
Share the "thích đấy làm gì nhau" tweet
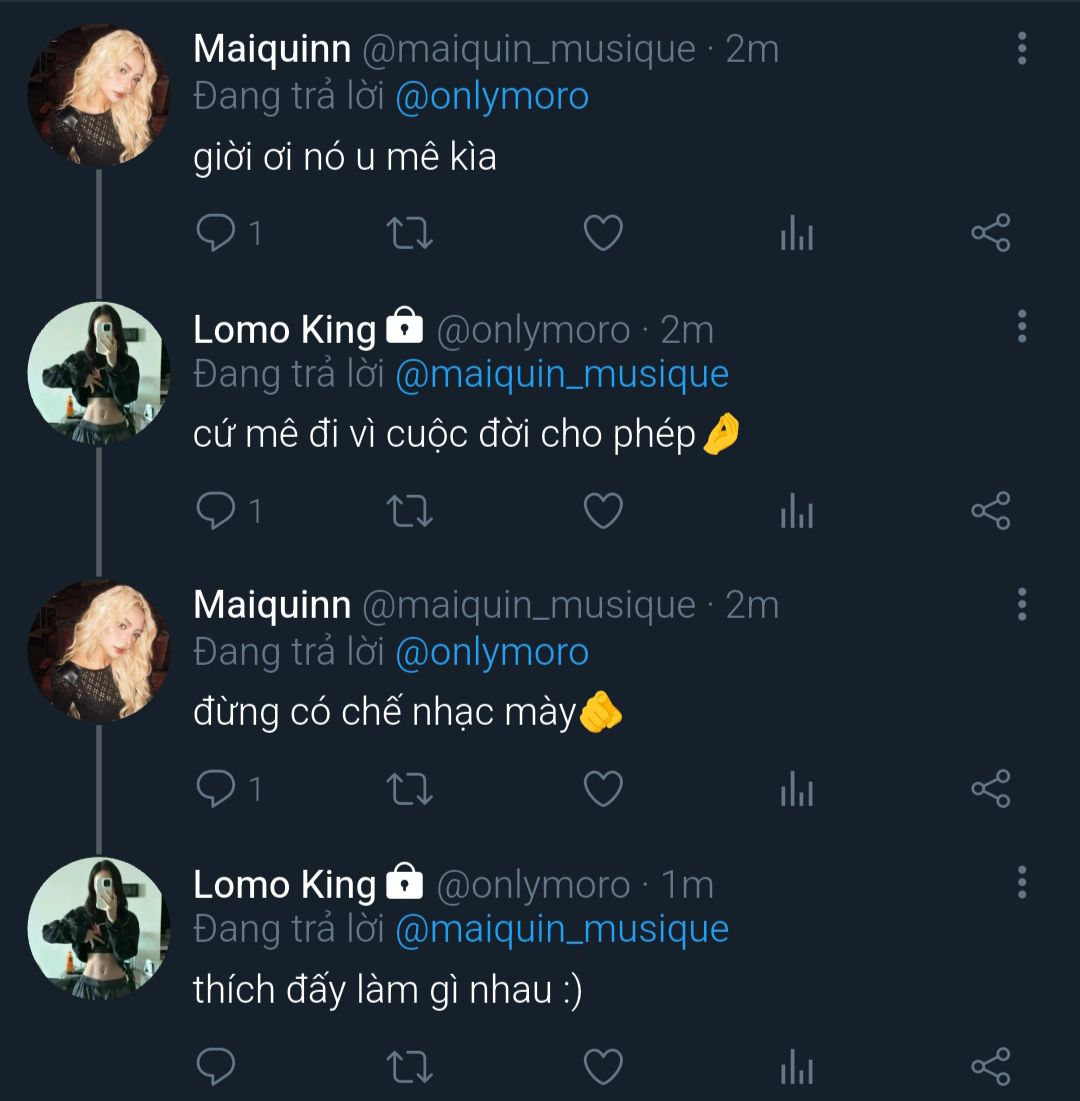pyautogui.click(x=991, y=1067)
